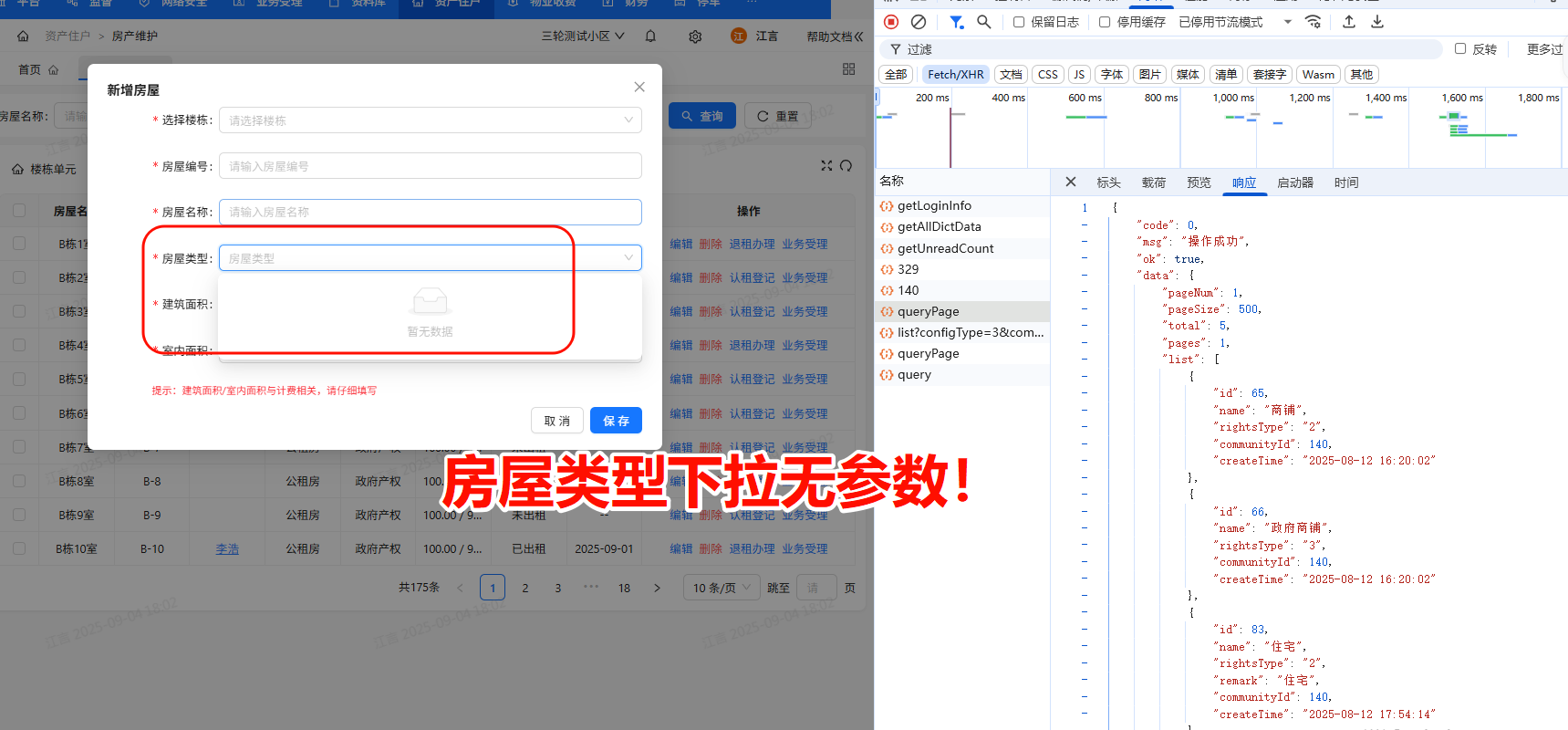This screenshot has width=1568, height=730.
Task: Check the box for row B栋5室
Action: click(x=19, y=378)
